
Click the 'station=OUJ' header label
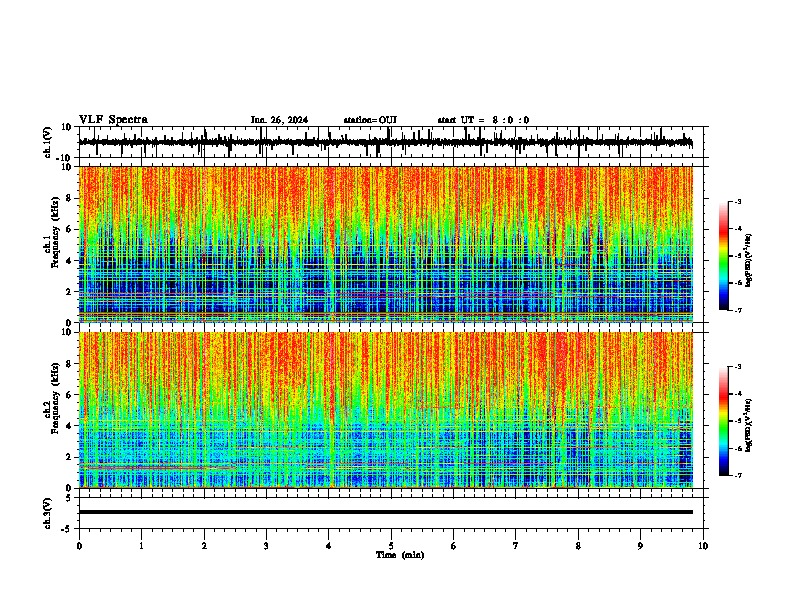(370, 120)
